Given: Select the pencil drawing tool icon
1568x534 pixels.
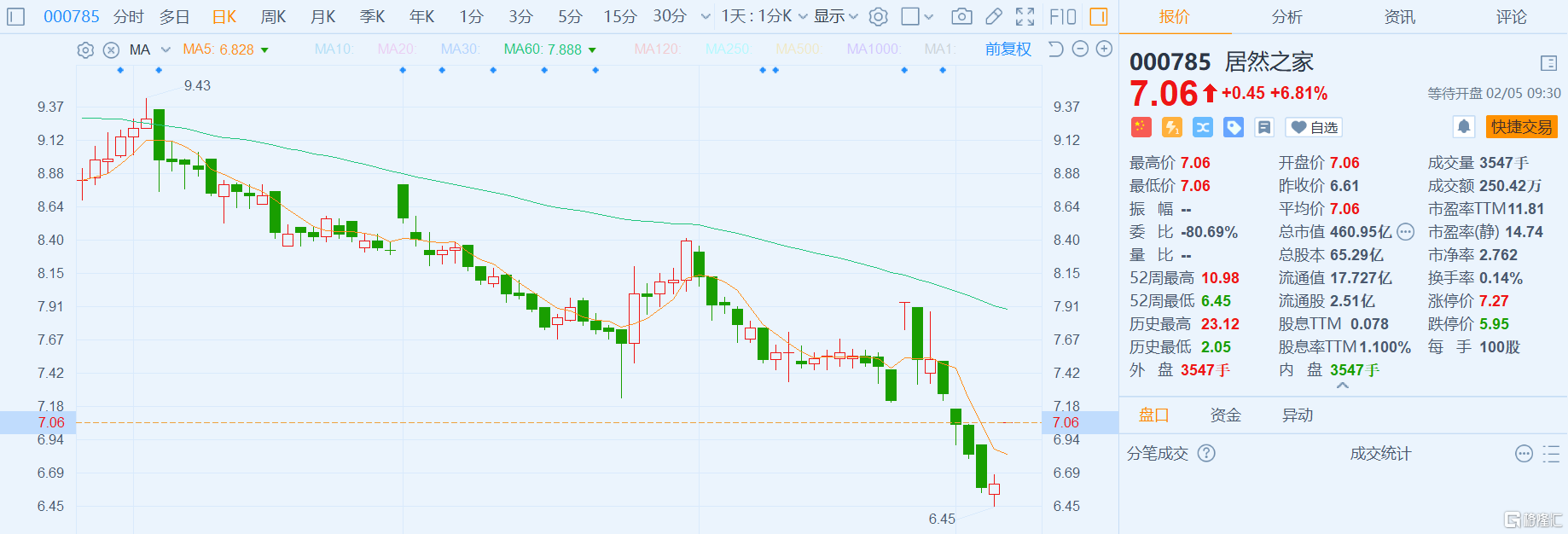Looking at the screenshot, I should coord(994,16).
